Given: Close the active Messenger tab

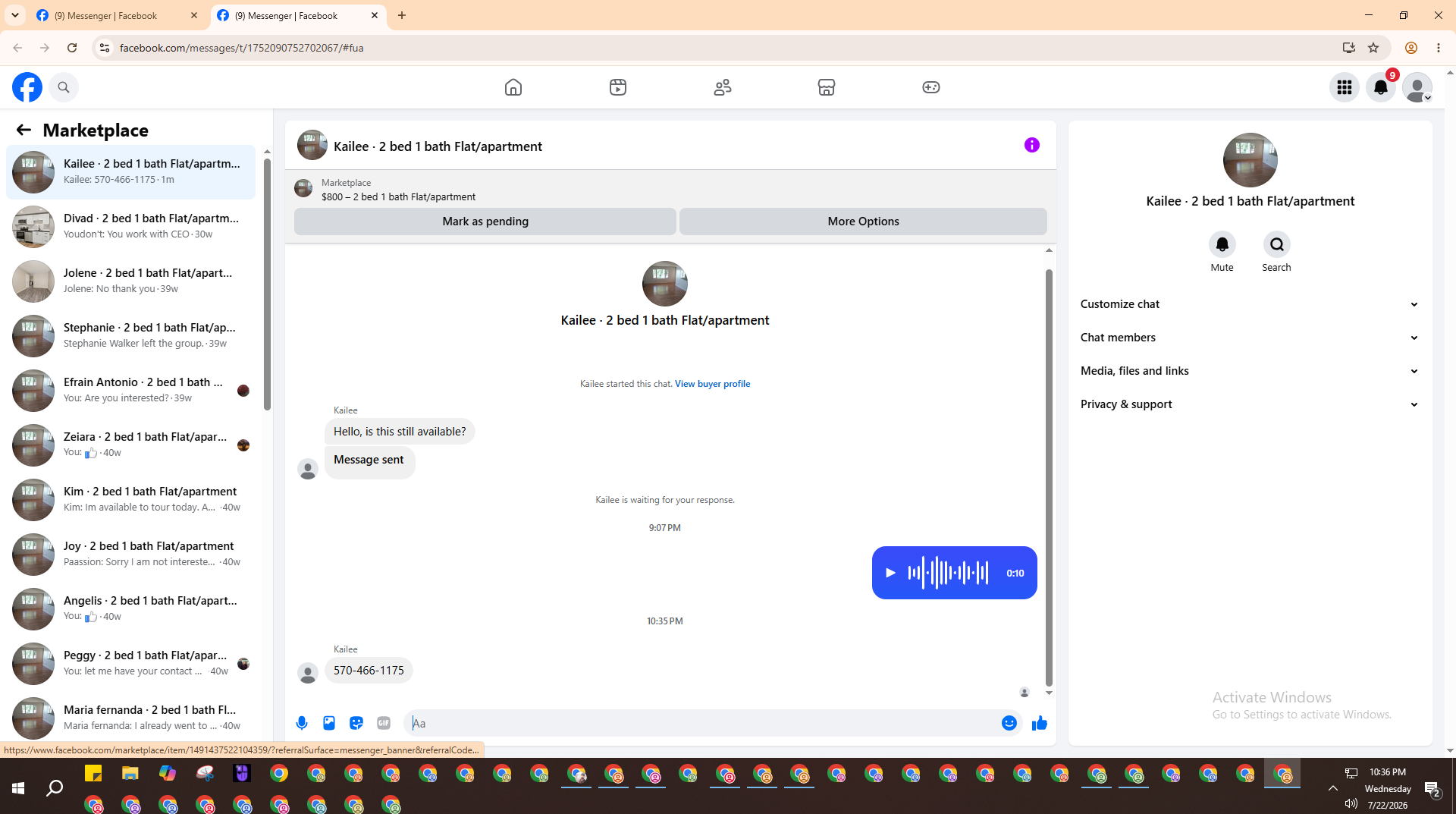Looking at the screenshot, I should (375, 15).
